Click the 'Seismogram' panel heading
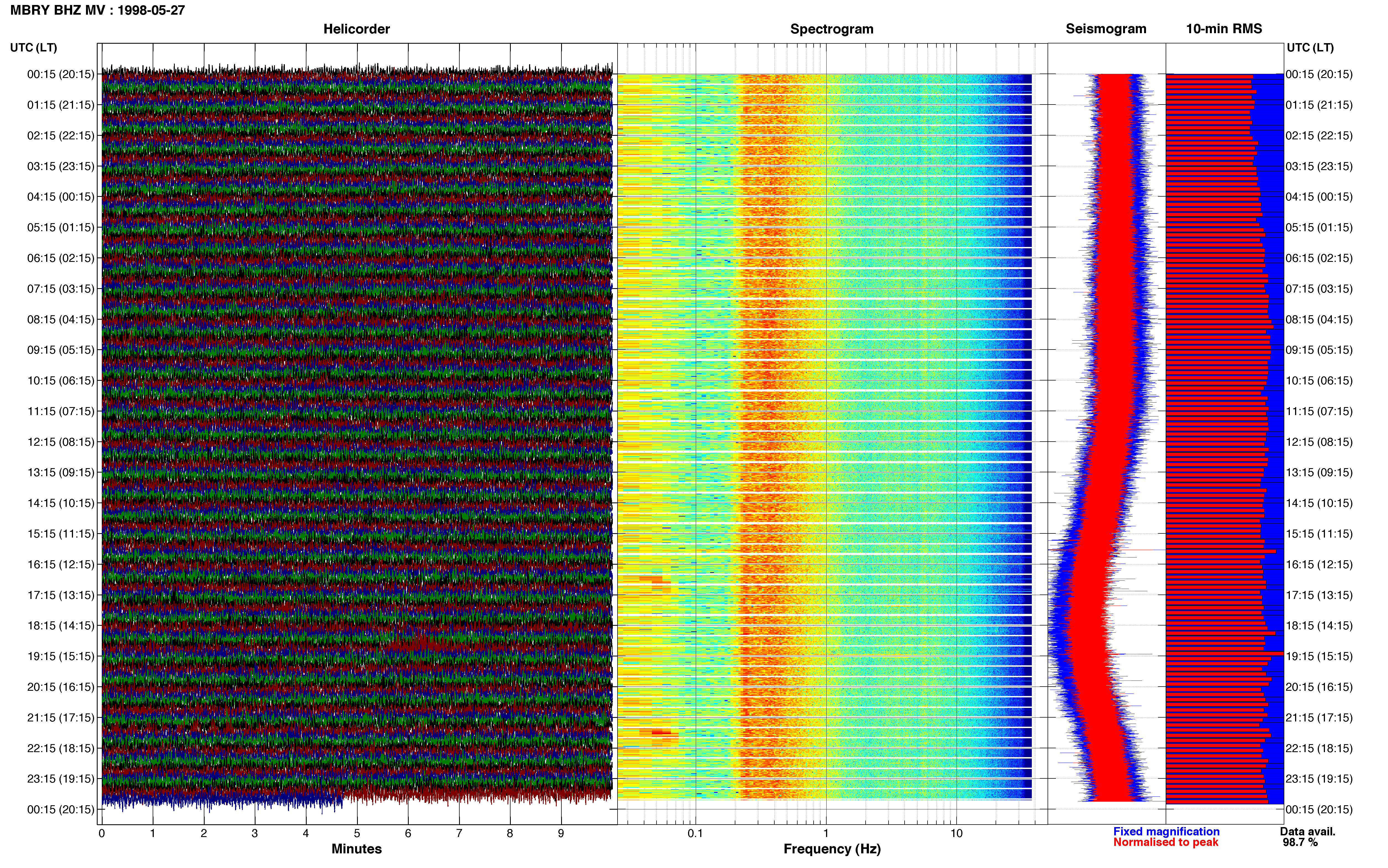Screen dimensions: 1388x868 pyautogui.click(x=1106, y=29)
